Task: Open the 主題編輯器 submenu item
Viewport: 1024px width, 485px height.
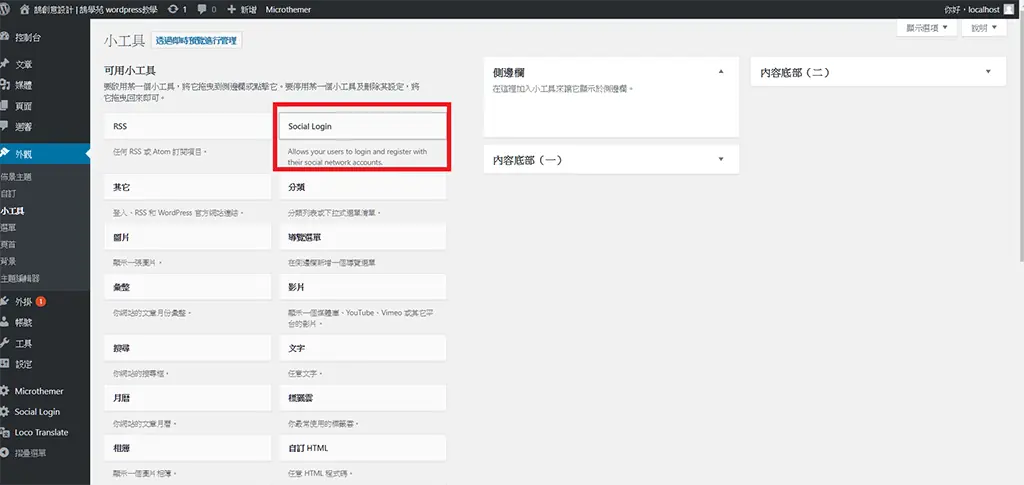Action: click(x=20, y=278)
